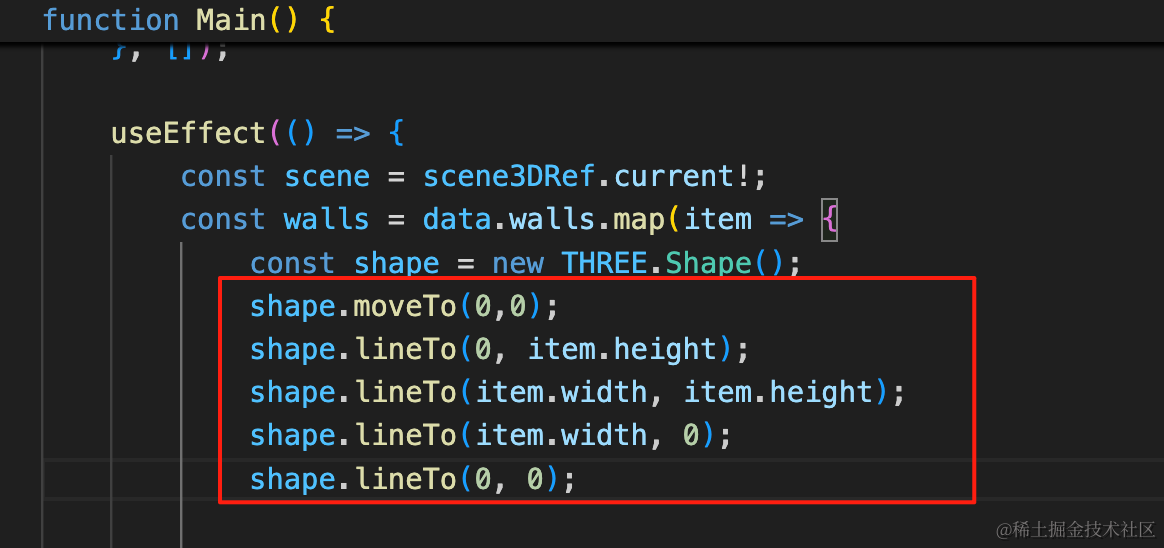Click the arrow '=>' after useEffect(()

(353, 134)
